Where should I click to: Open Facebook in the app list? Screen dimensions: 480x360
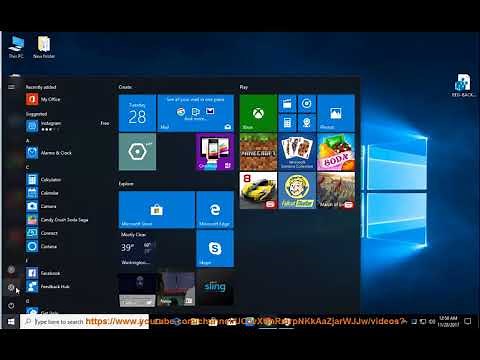tap(68, 273)
